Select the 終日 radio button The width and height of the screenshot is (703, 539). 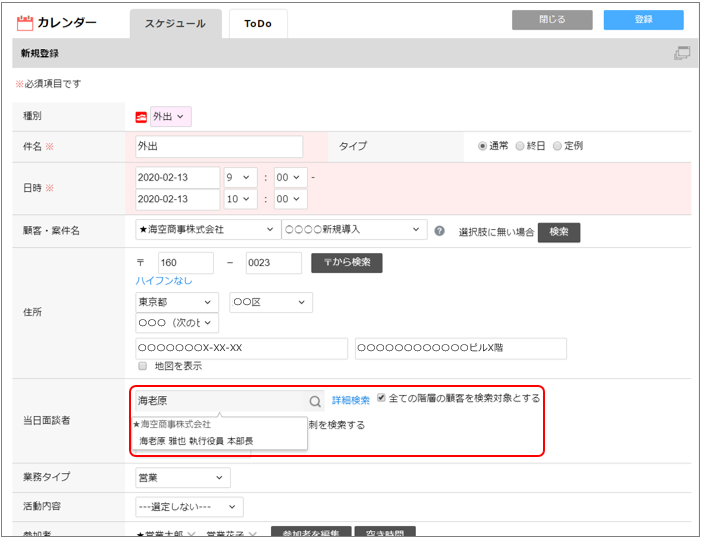(x=520, y=146)
